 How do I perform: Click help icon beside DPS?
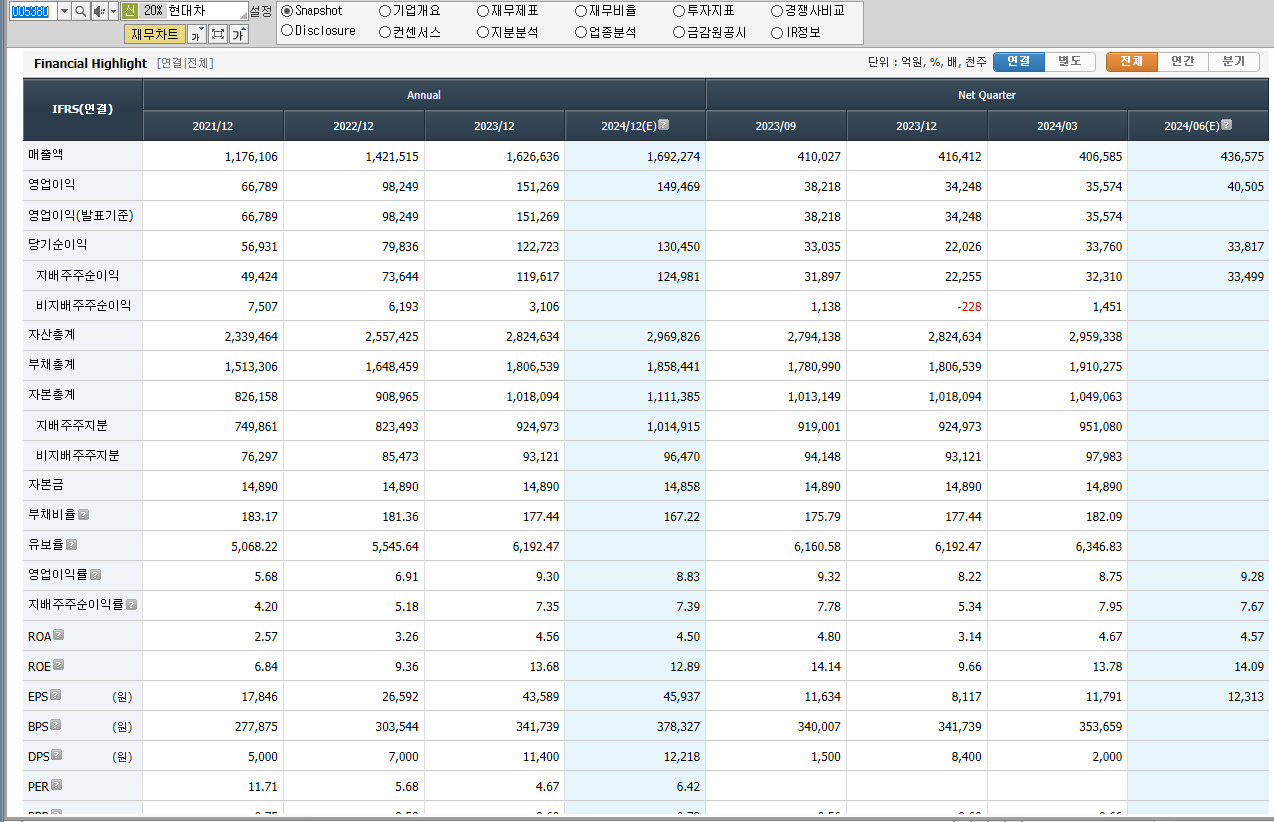(x=56, y=755)
